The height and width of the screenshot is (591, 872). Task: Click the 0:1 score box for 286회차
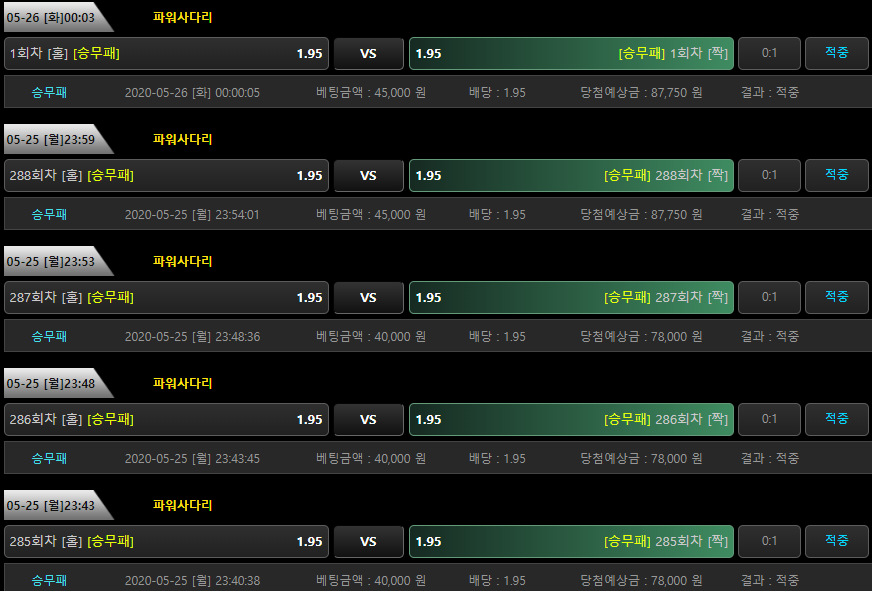click(x=769, y=419)
